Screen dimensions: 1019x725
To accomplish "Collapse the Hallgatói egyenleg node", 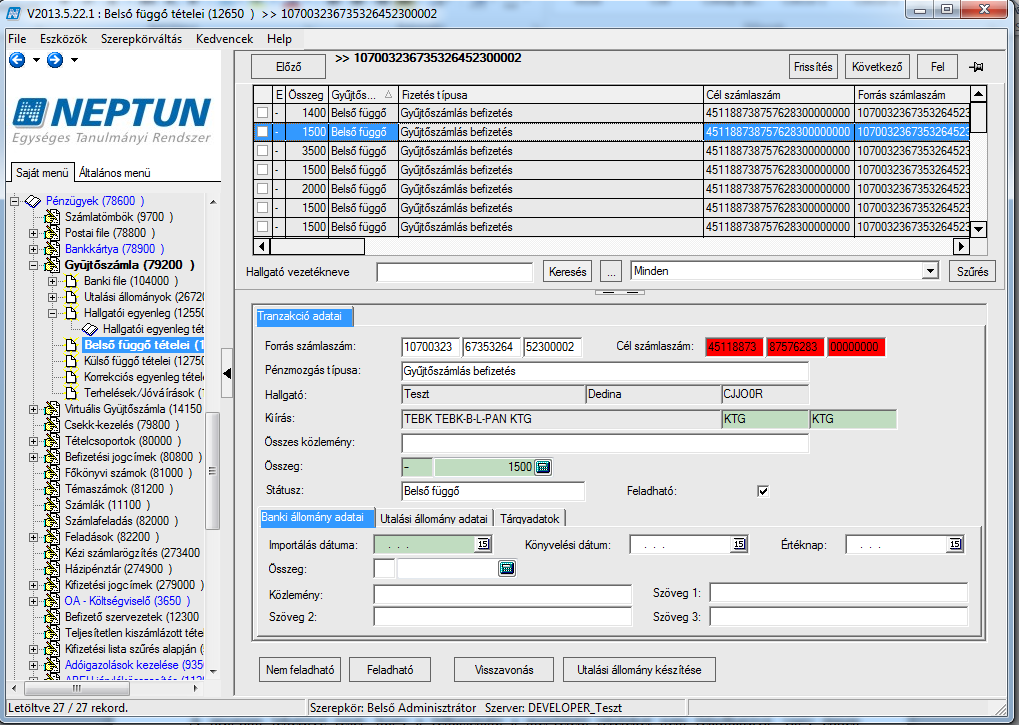I will 53,313.
